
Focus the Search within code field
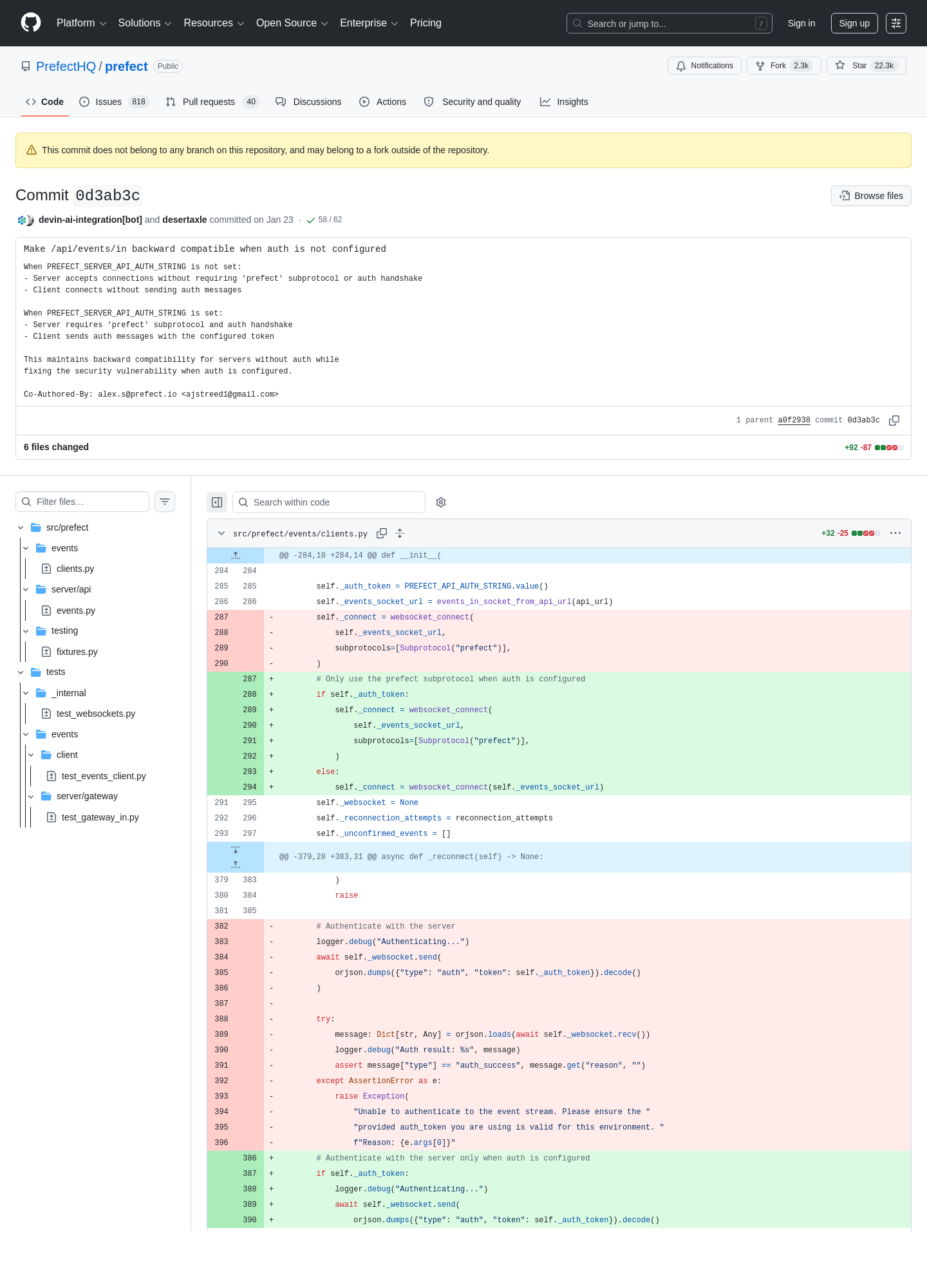click(x=329, y=502)
